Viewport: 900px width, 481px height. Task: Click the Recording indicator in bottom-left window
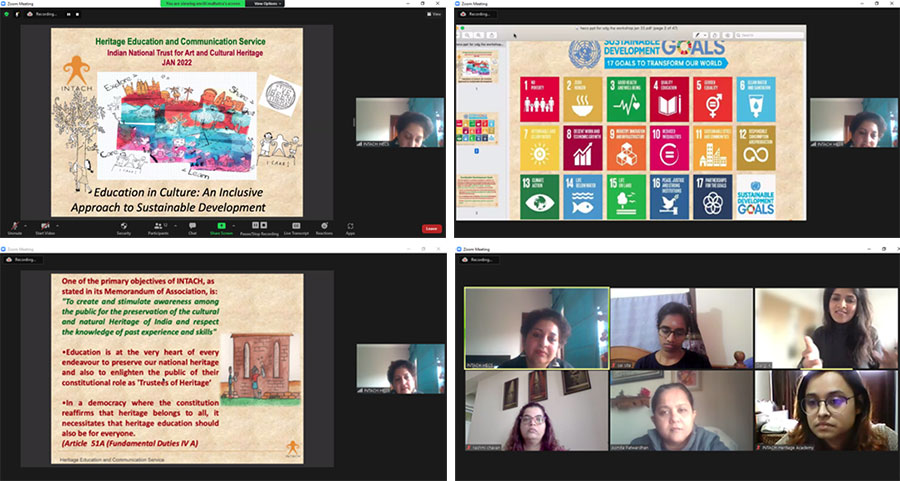(21, 259)
